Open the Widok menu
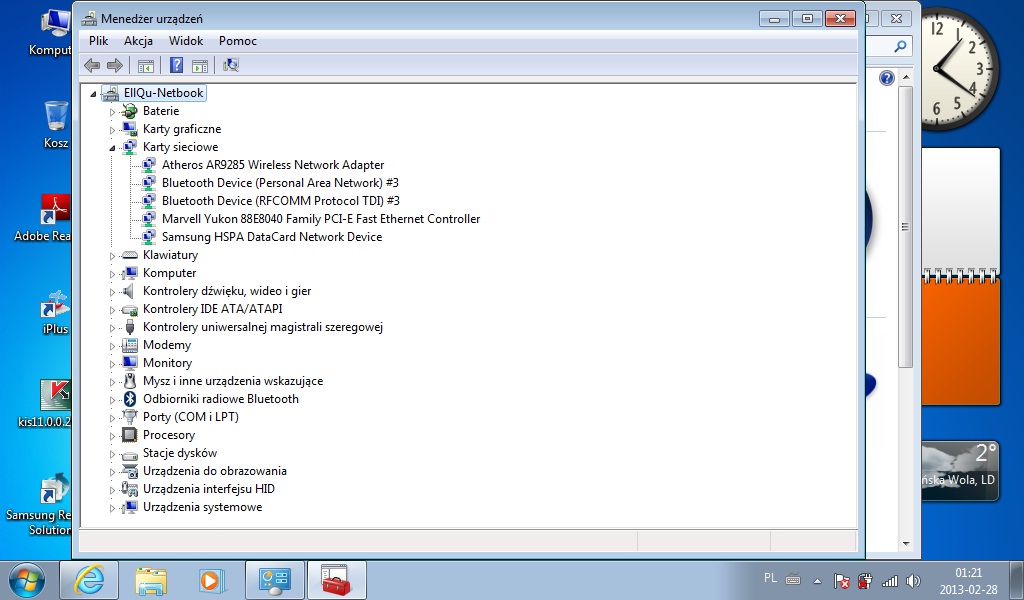The height and width of the screenshot is (600, 1024). [186, 41]
